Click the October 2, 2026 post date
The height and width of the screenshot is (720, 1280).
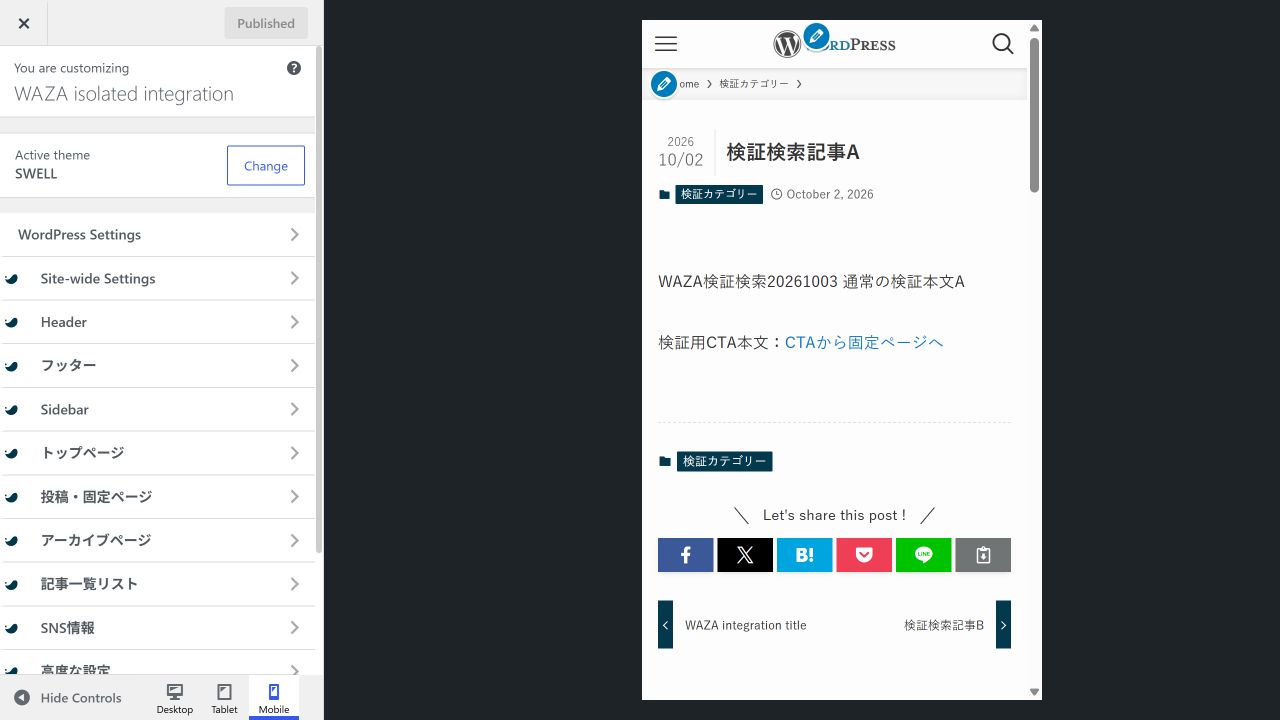click(x=830, y=194)
